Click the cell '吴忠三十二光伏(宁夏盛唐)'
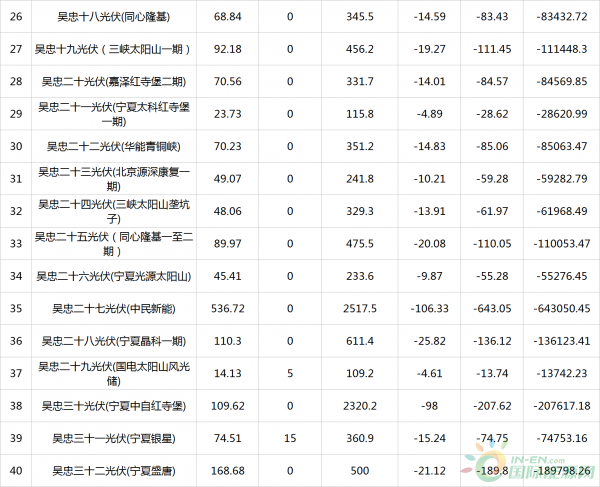 click(114, 471)
